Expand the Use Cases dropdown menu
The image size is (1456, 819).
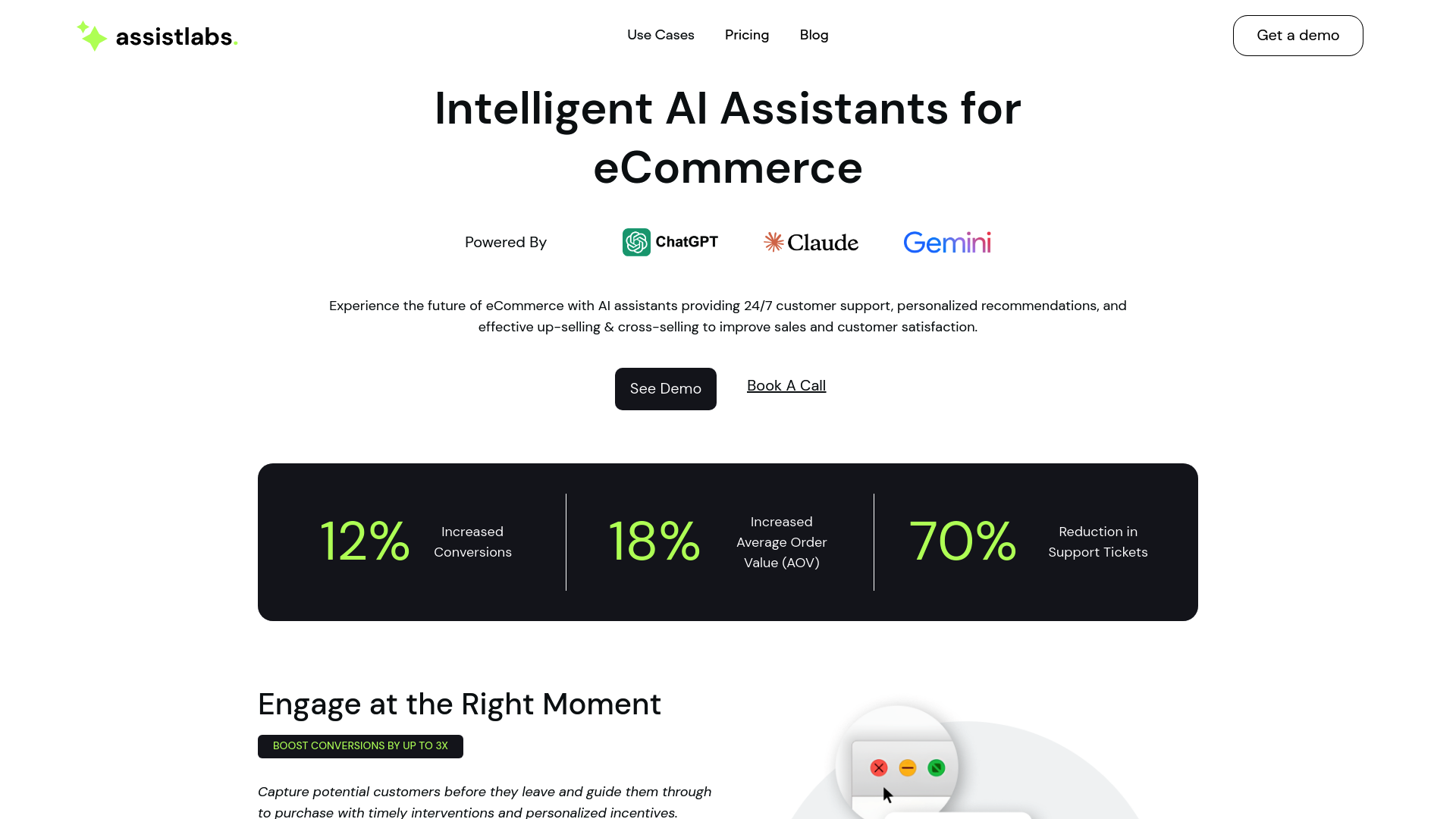point(660,35)
